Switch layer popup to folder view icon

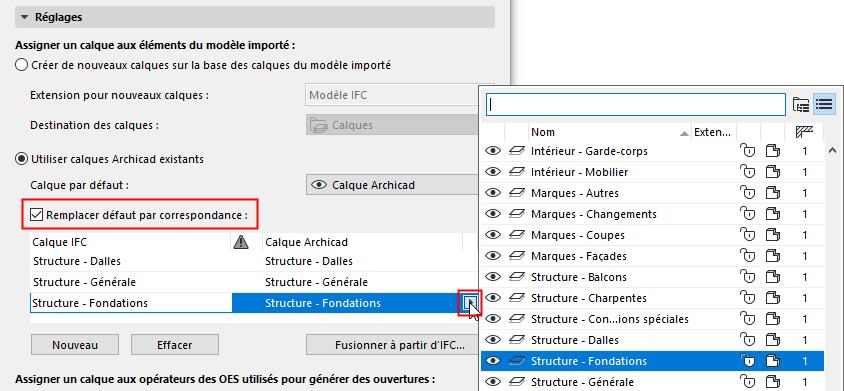pos(801,104)
